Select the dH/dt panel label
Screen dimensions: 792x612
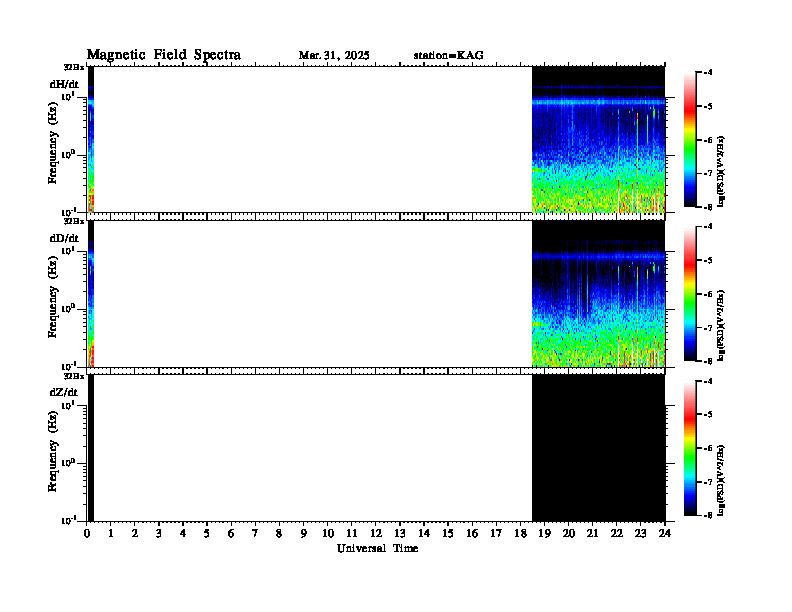(x=64, y=84)
